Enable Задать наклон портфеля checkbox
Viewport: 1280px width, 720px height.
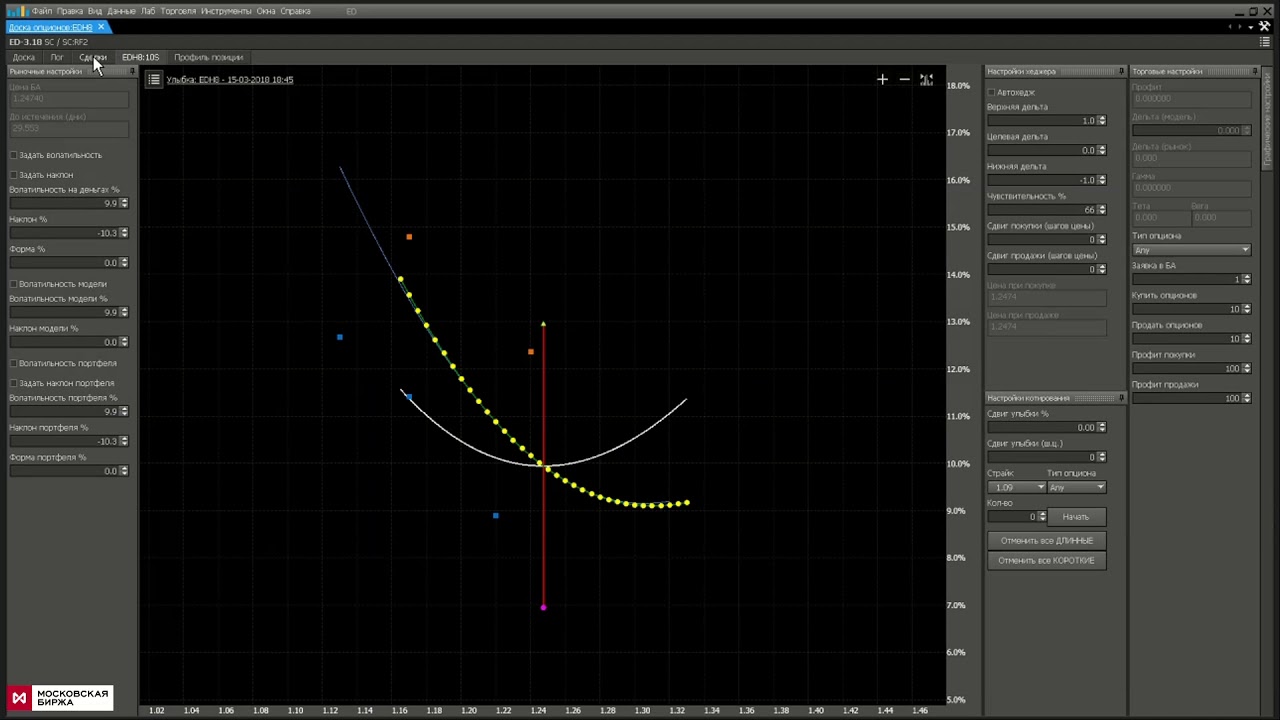[13, 383]
